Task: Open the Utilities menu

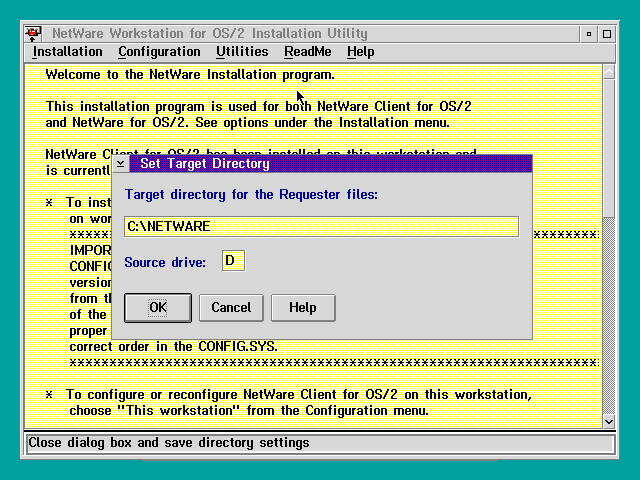Action: pos(242,52)
